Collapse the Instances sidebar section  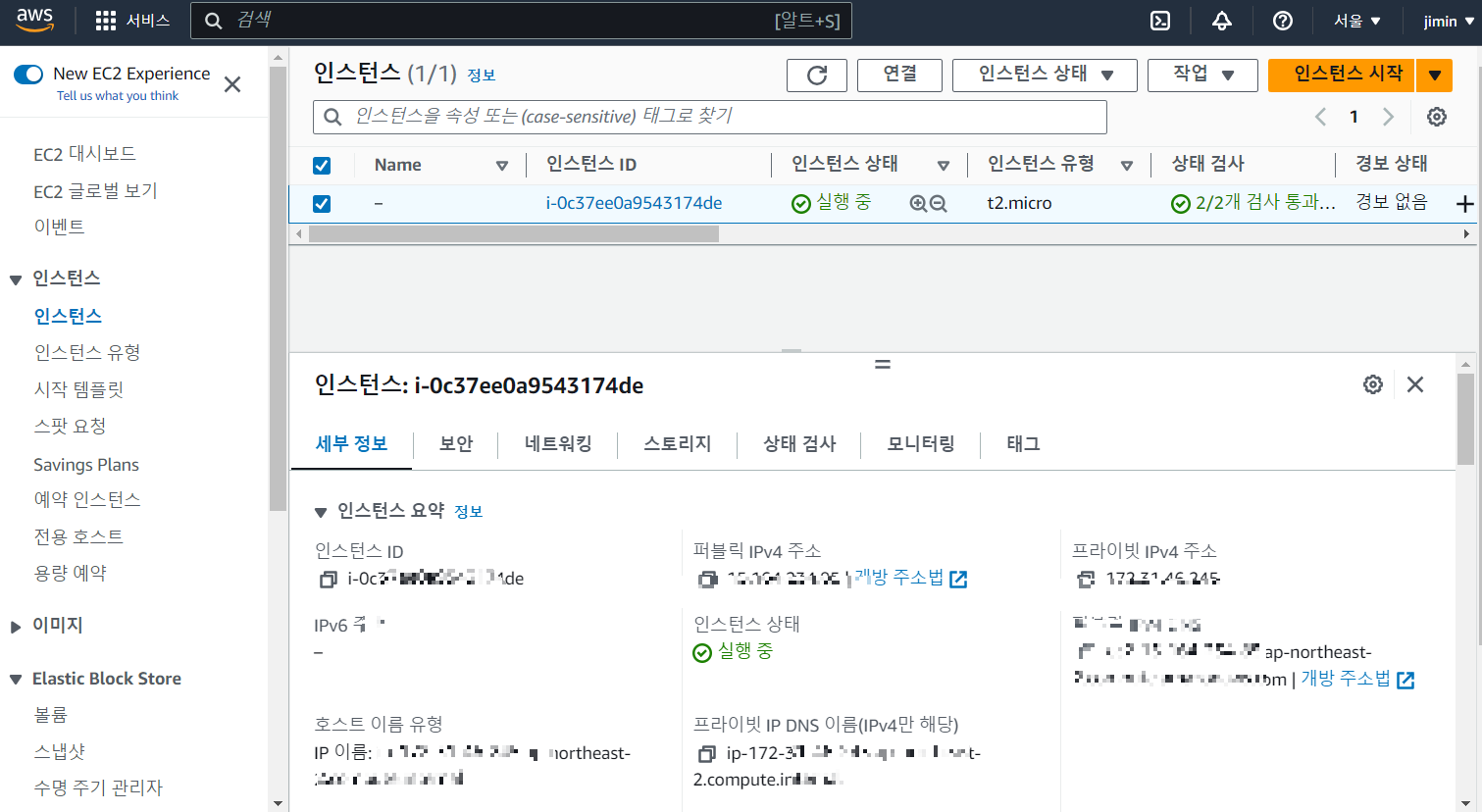pyautogui.click(x=16, y=280)
